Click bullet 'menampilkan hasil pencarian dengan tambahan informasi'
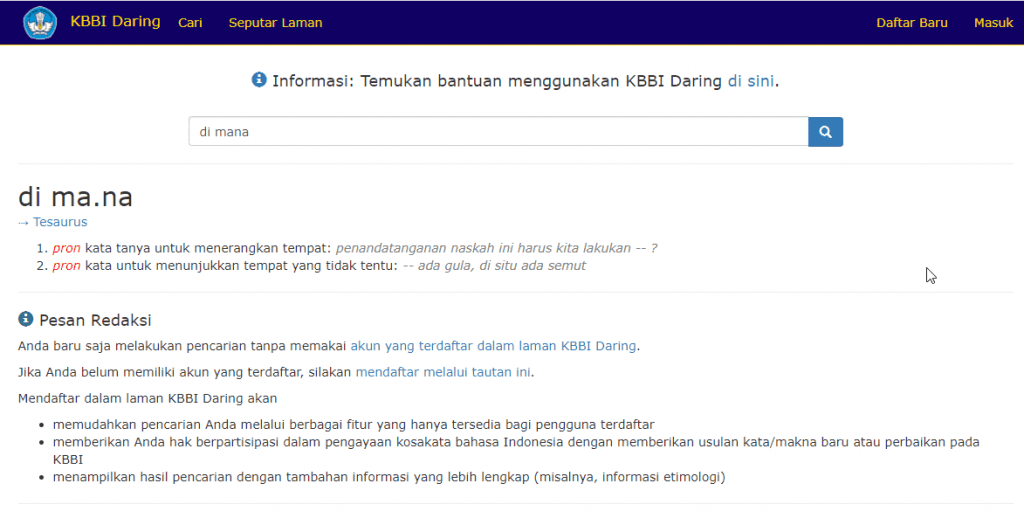 click(x=389, y=477)
